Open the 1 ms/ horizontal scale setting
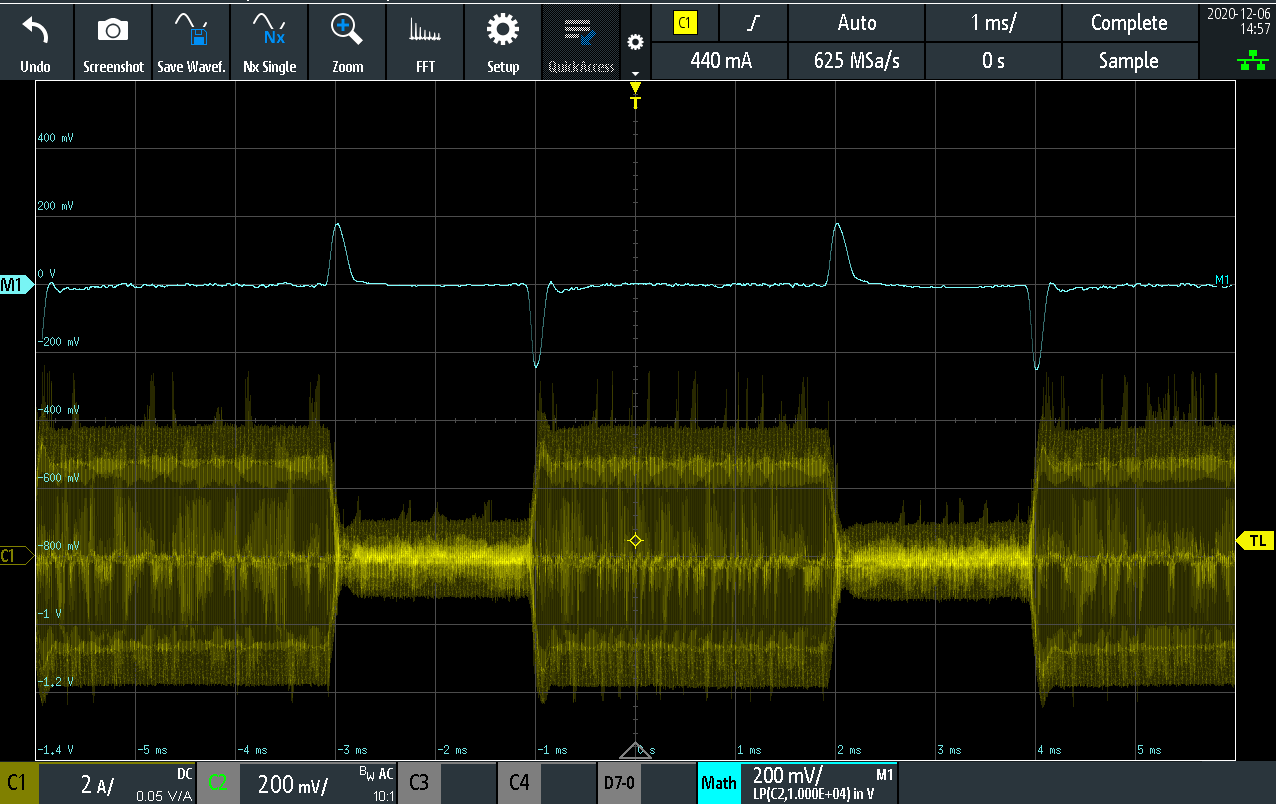The width and height of the screenshot is (1276, 804). [993, 23]
